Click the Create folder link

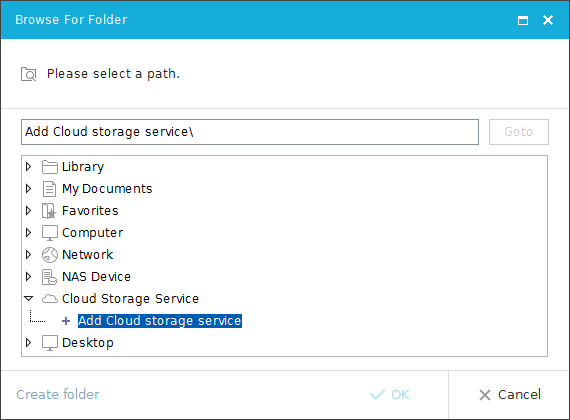tap(57, 395)
